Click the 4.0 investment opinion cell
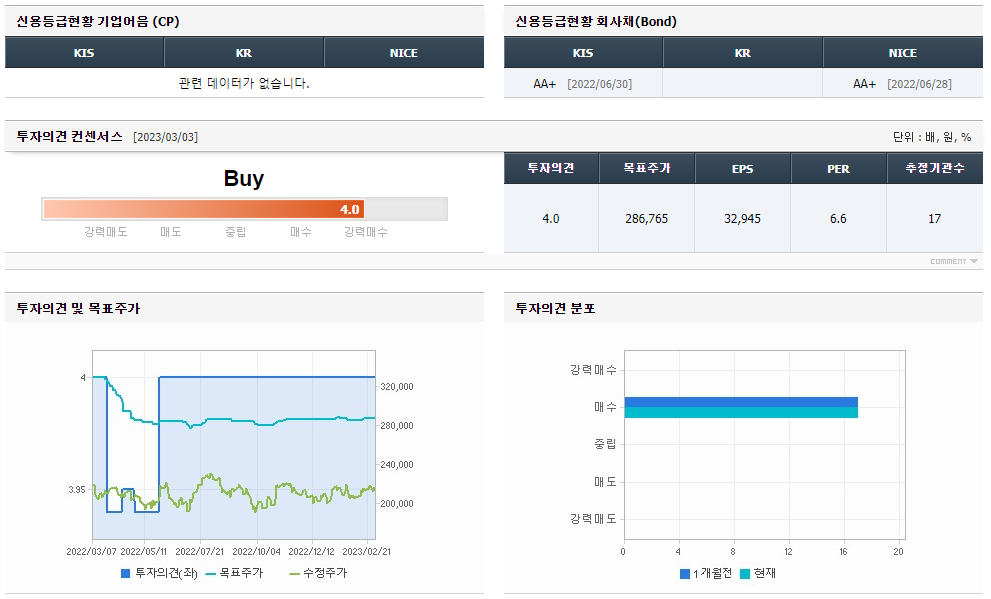This screenshot has width=991, height=599. pos(551,219)
